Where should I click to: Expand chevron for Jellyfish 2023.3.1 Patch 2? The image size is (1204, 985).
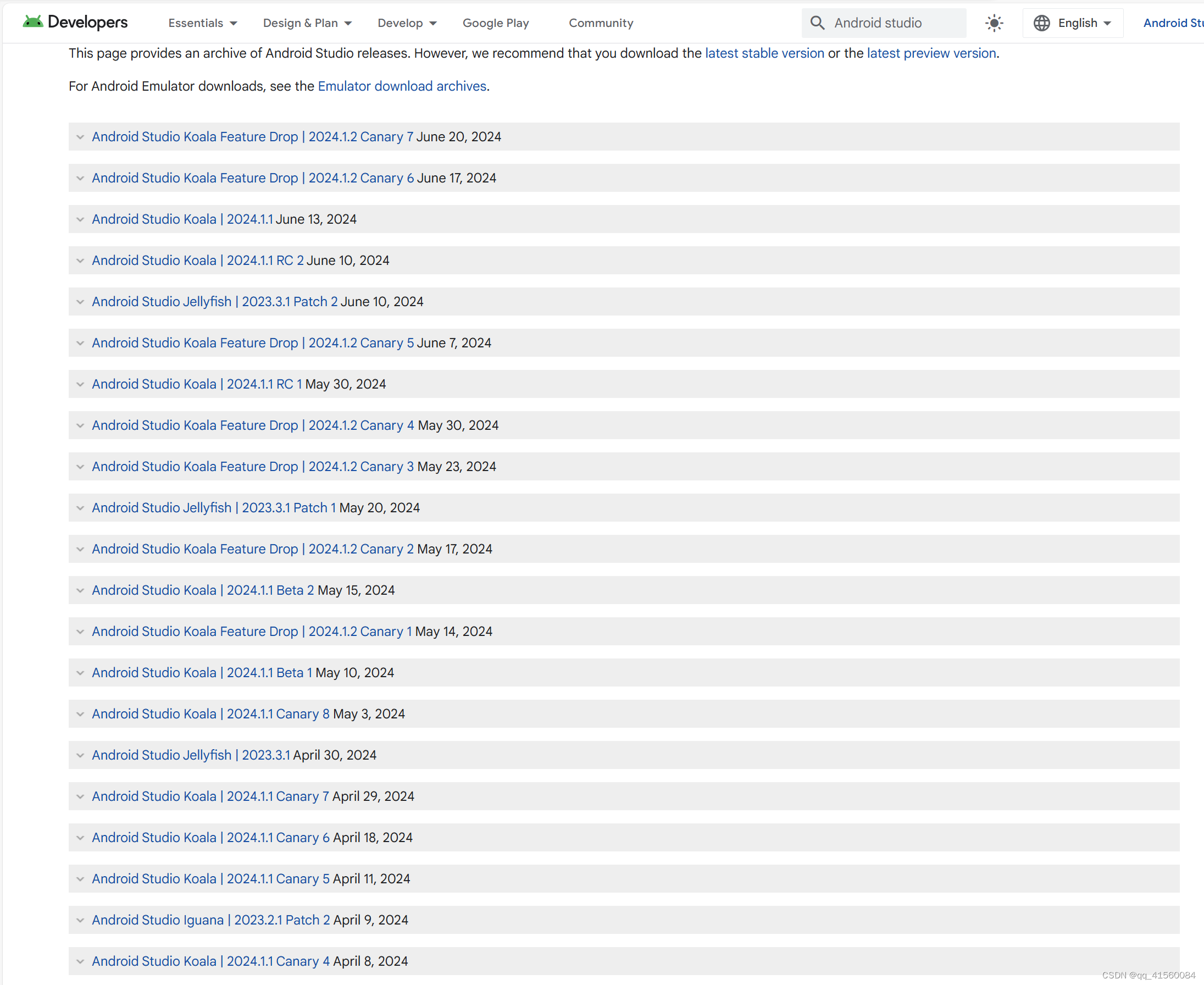coord(80,302)
